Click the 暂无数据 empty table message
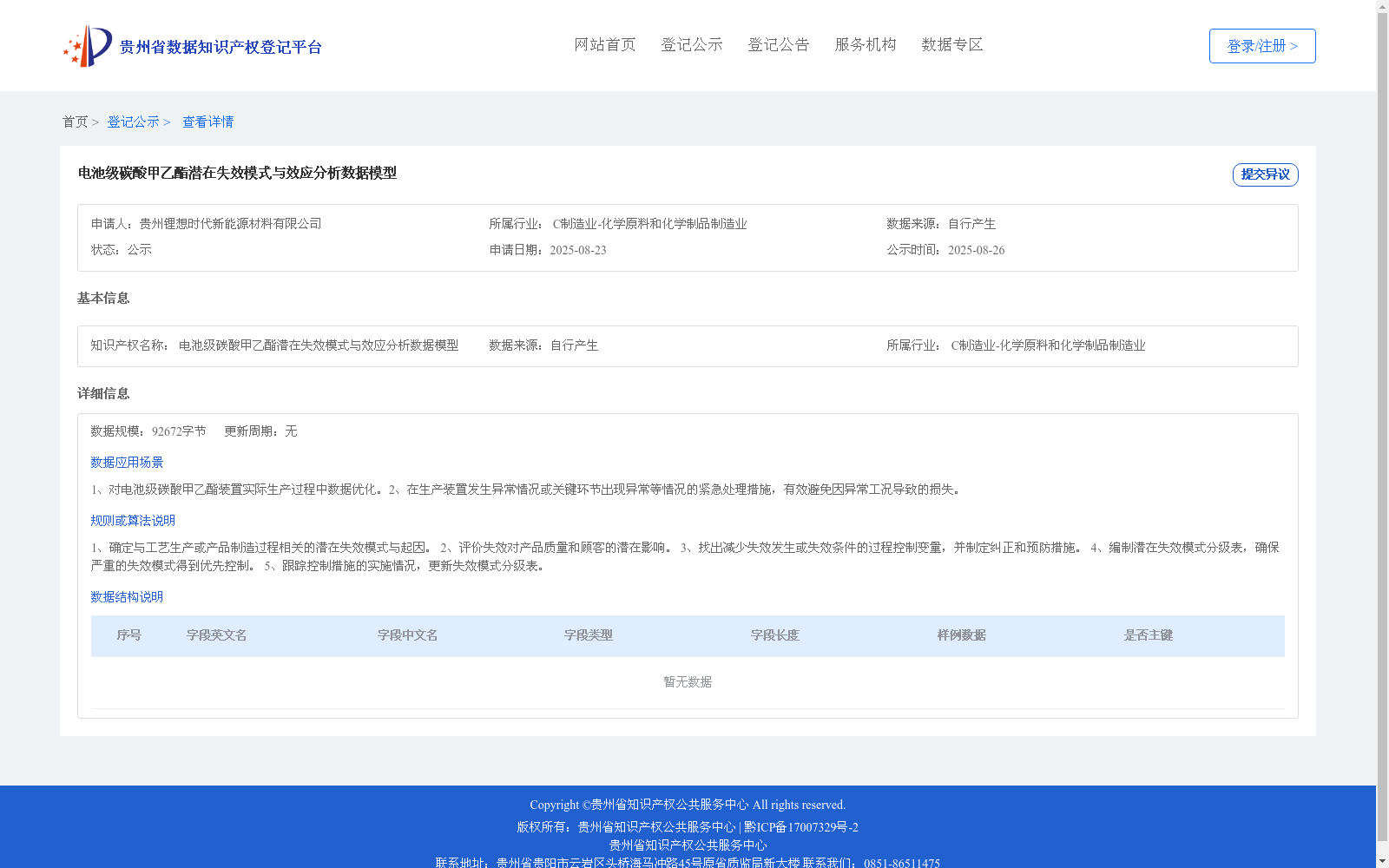The image size is (1389, 868). pyautogui.click(x=688, y=682)
